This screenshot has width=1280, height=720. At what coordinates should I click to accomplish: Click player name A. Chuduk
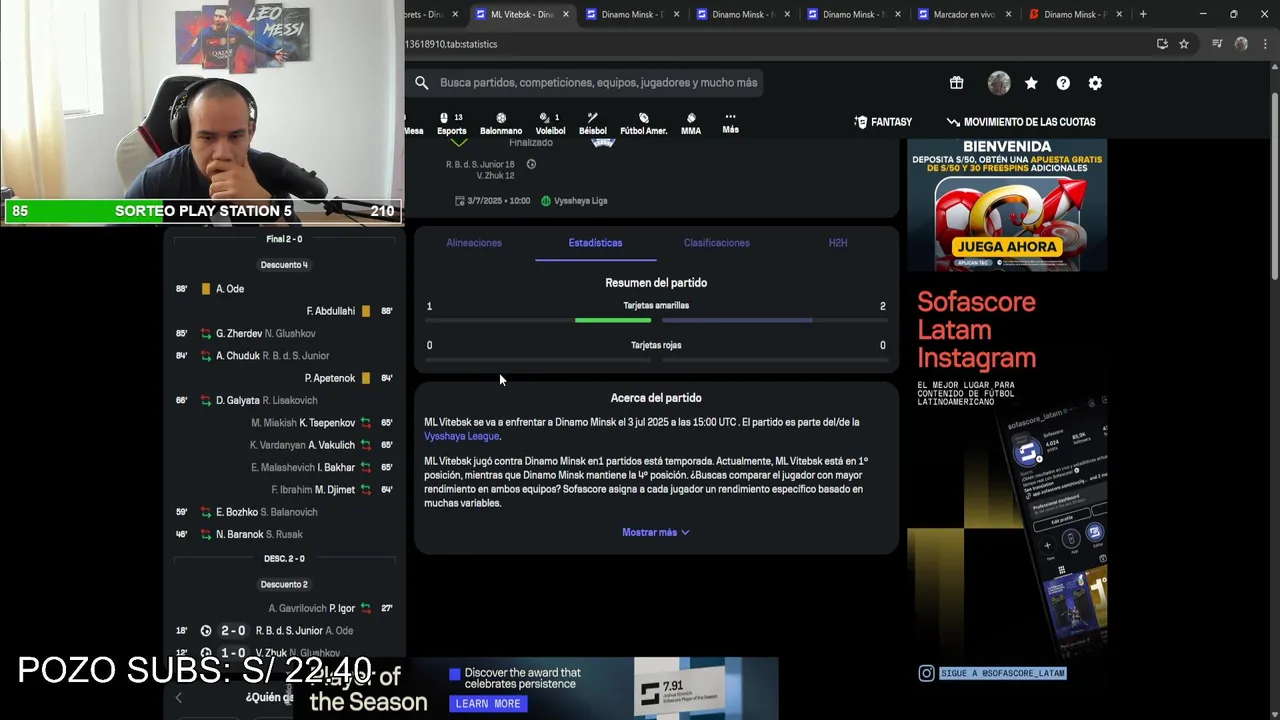(238, 356)
